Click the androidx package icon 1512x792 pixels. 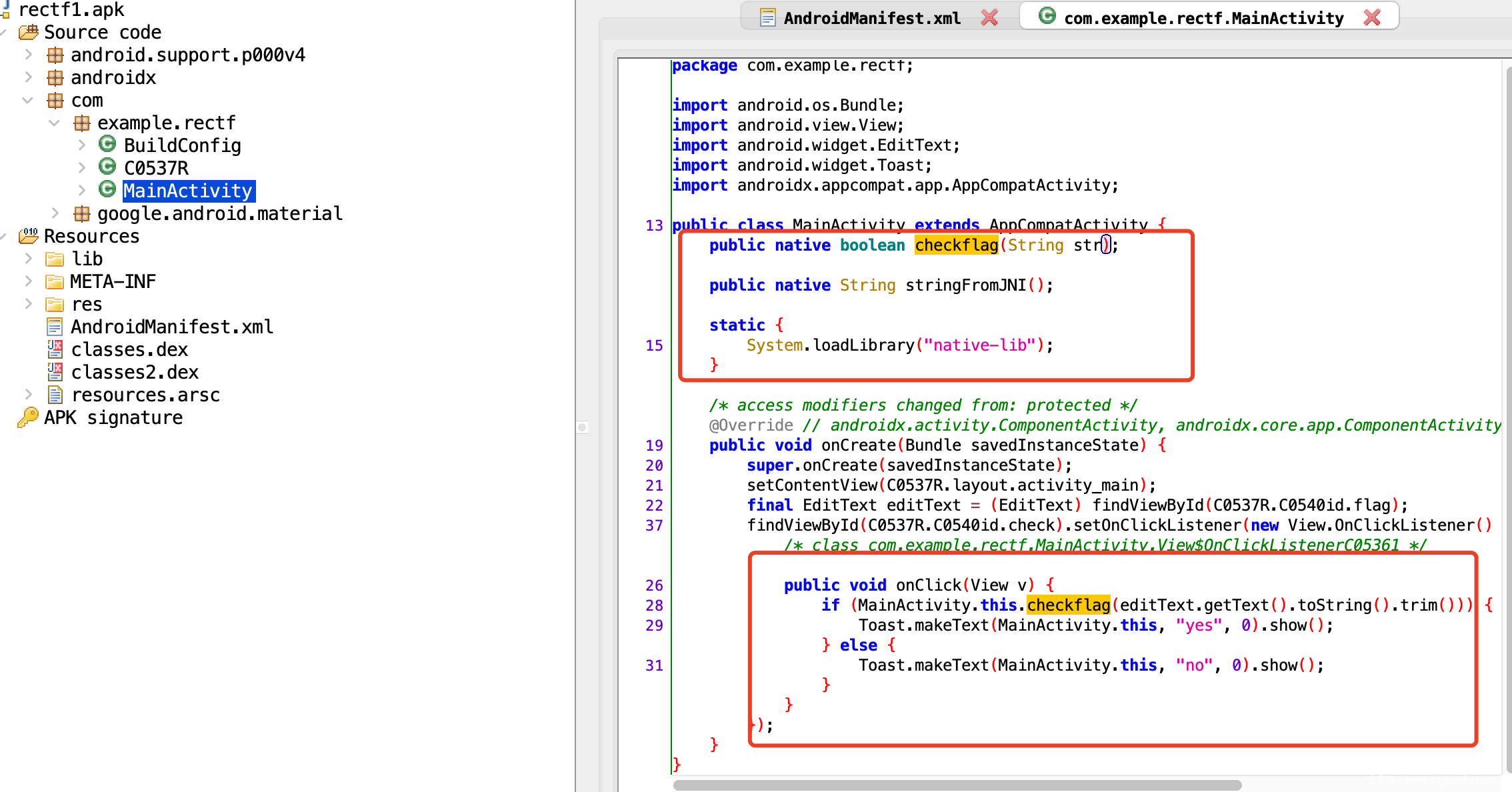pyautogui.click(x=55, y=77)
